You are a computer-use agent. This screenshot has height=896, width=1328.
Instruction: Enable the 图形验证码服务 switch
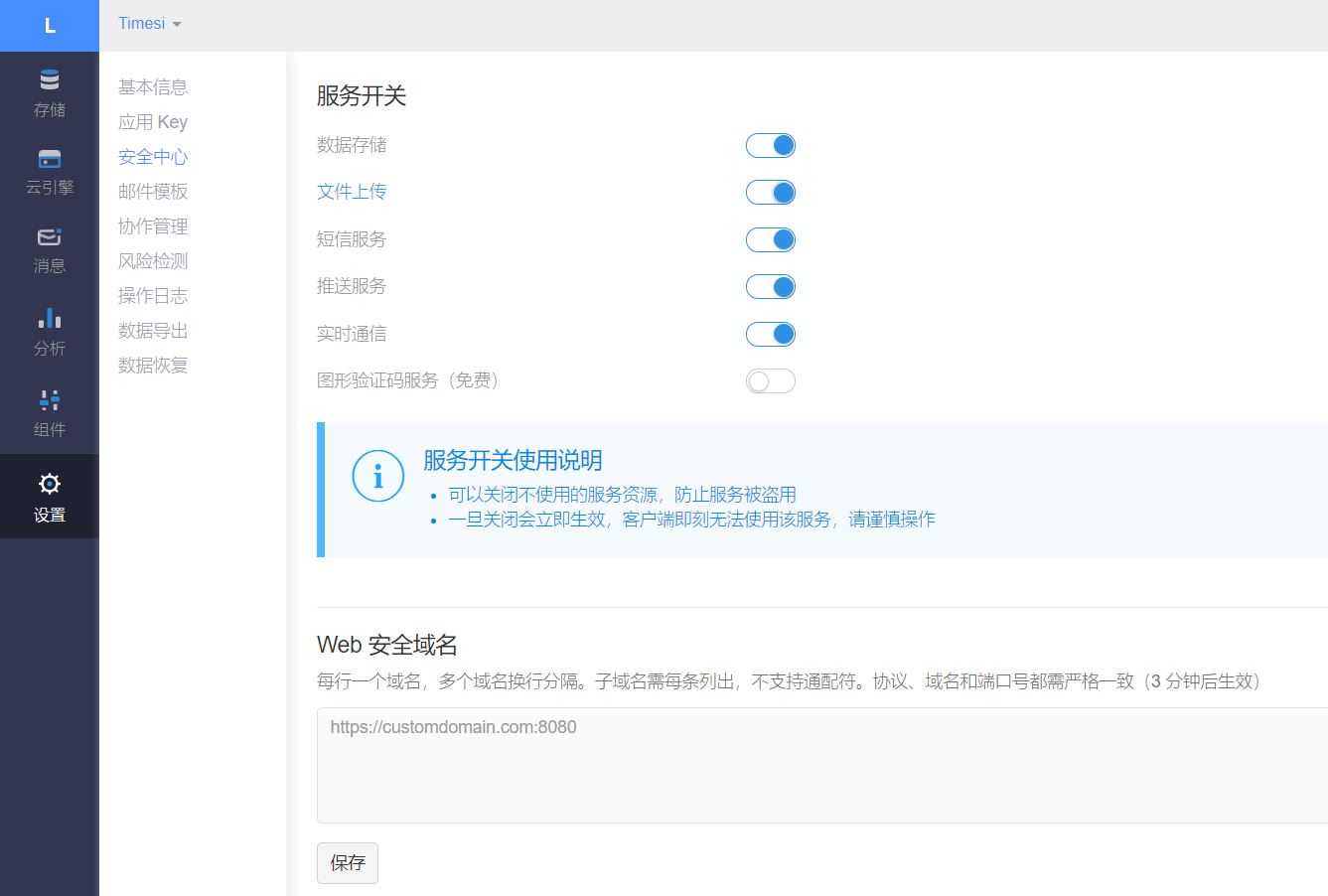pyautogui.click(x=771, y=381)
